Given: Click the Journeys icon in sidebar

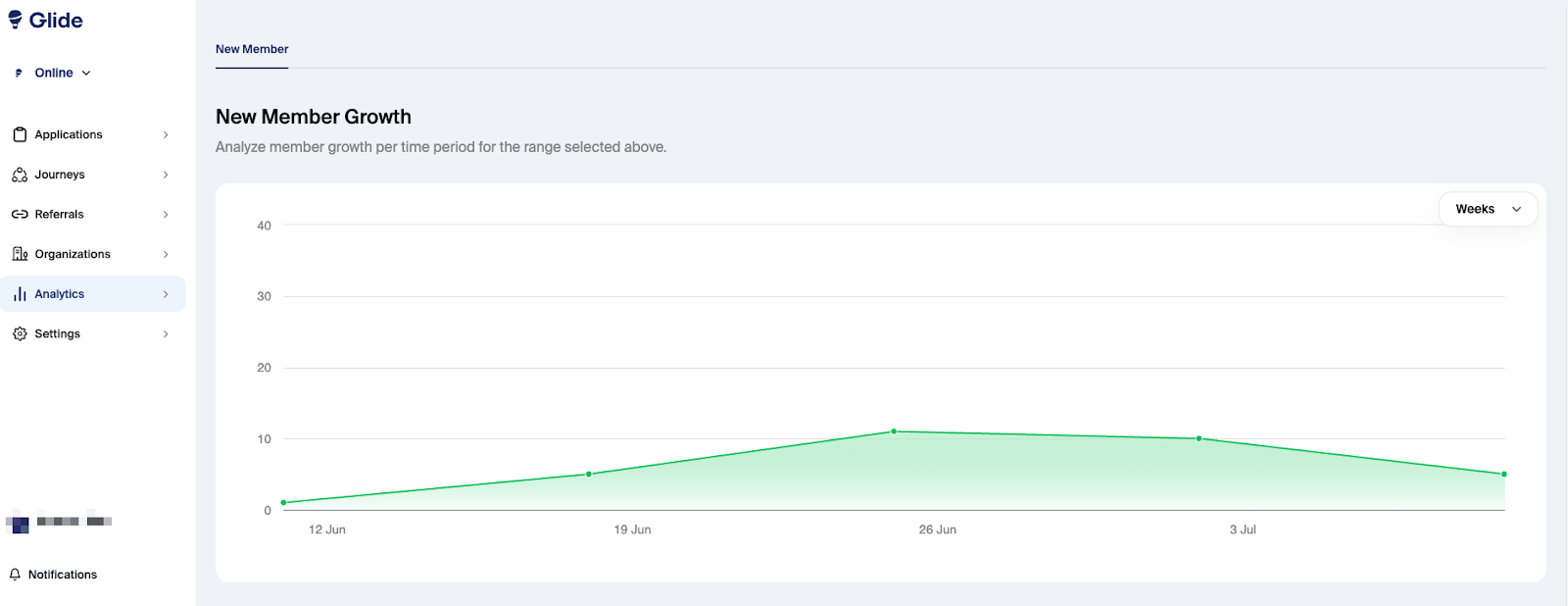Looking at the screenshot, I should tap(20, 175).
